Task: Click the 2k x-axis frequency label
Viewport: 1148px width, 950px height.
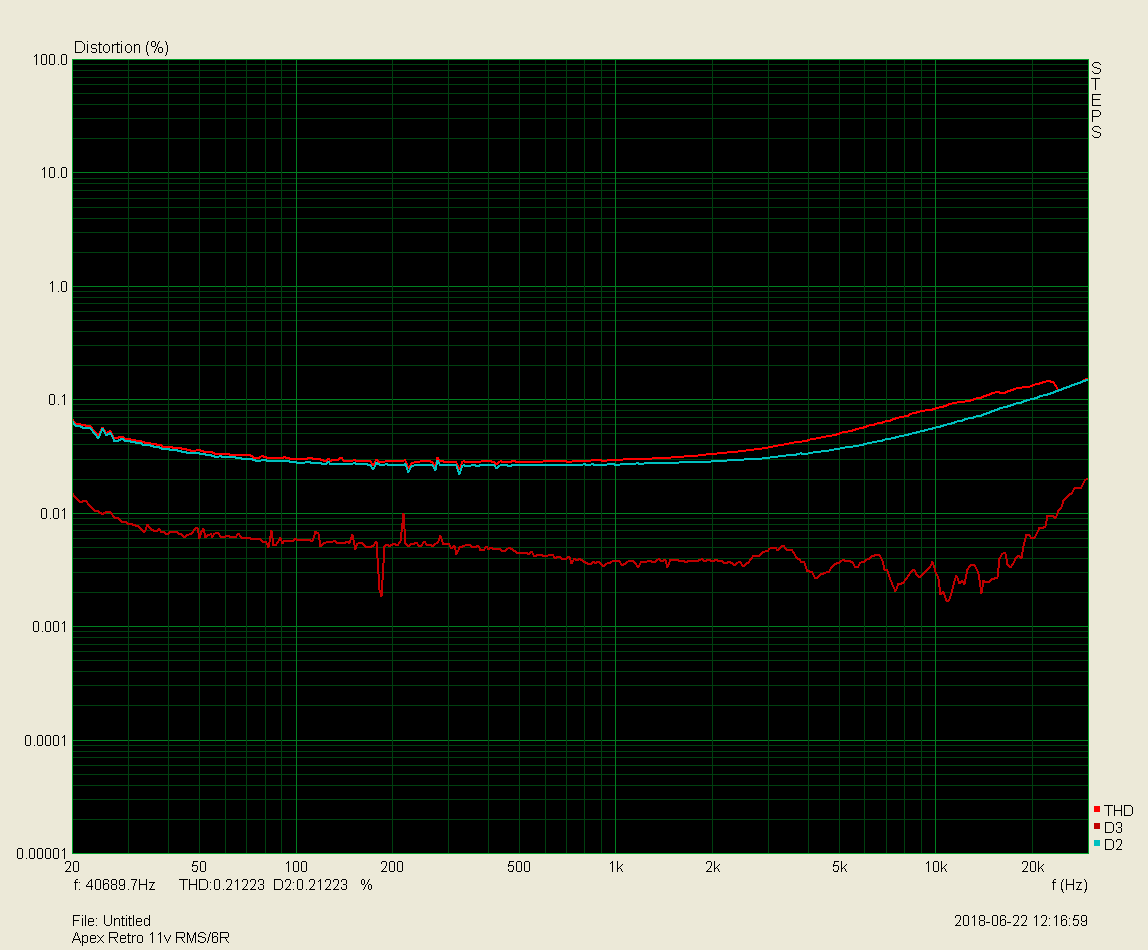Action: 712,867
